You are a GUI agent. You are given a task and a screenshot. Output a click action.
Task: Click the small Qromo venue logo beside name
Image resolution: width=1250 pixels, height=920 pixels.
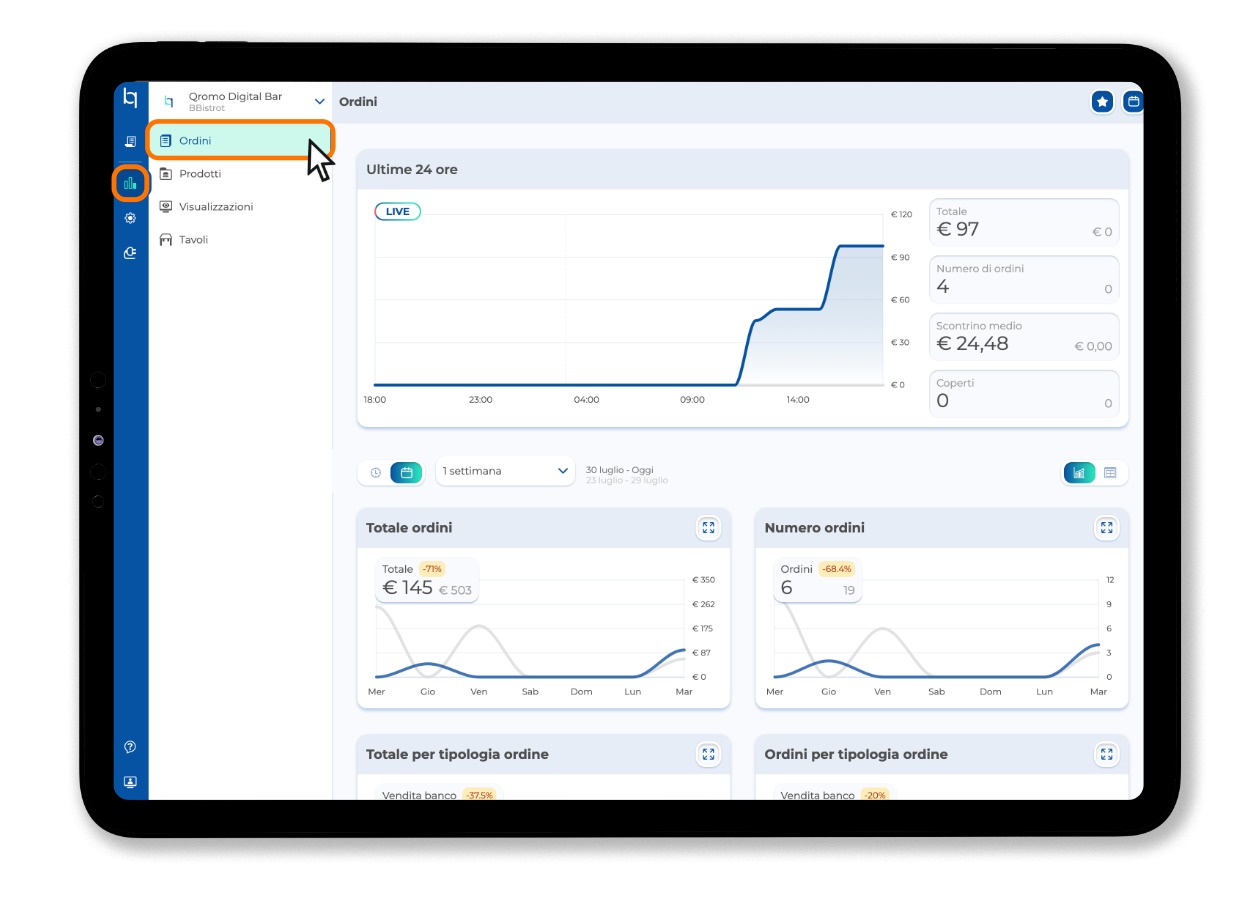168,101
